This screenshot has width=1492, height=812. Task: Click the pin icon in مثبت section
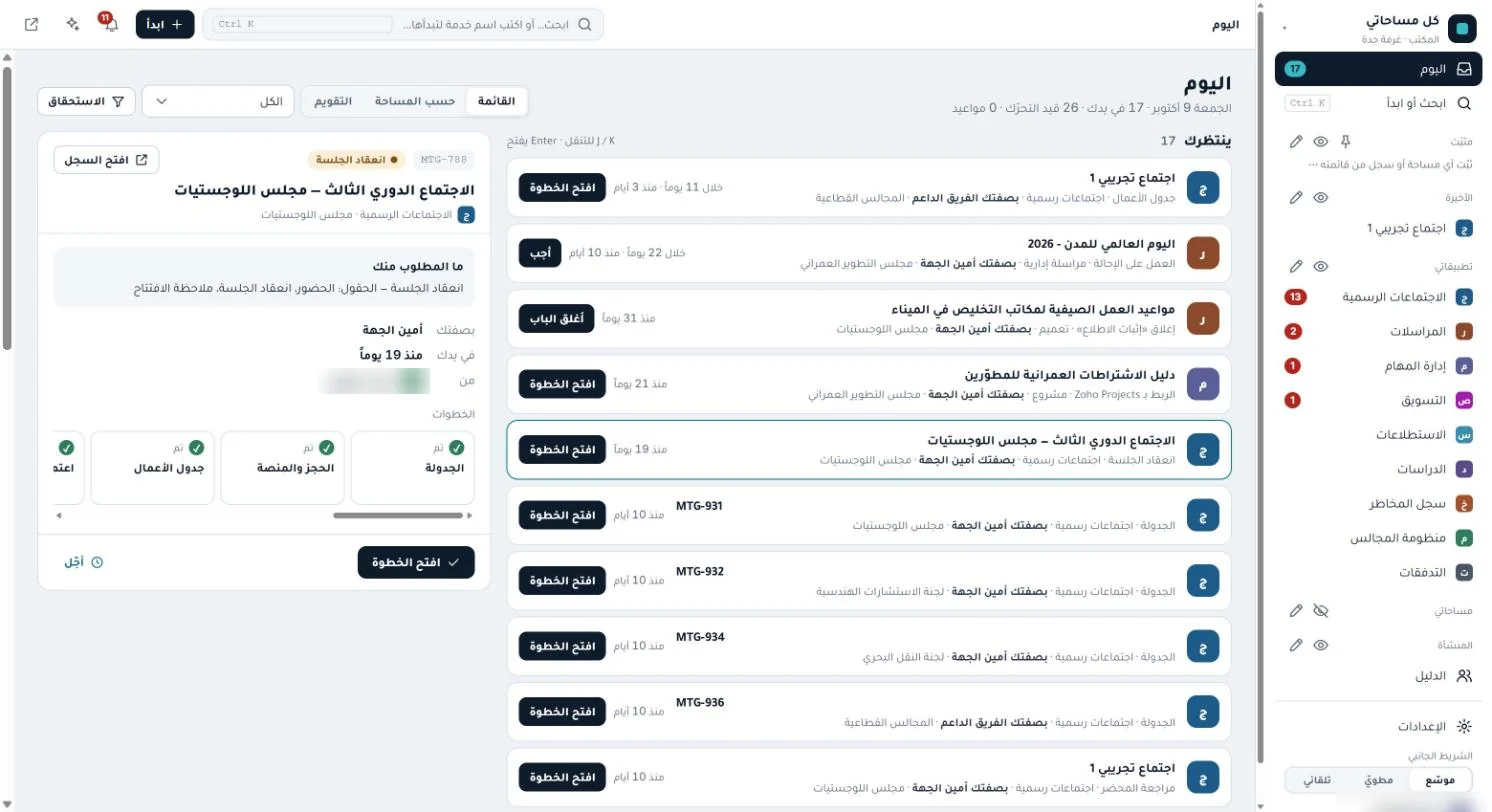pos(1346,142)
